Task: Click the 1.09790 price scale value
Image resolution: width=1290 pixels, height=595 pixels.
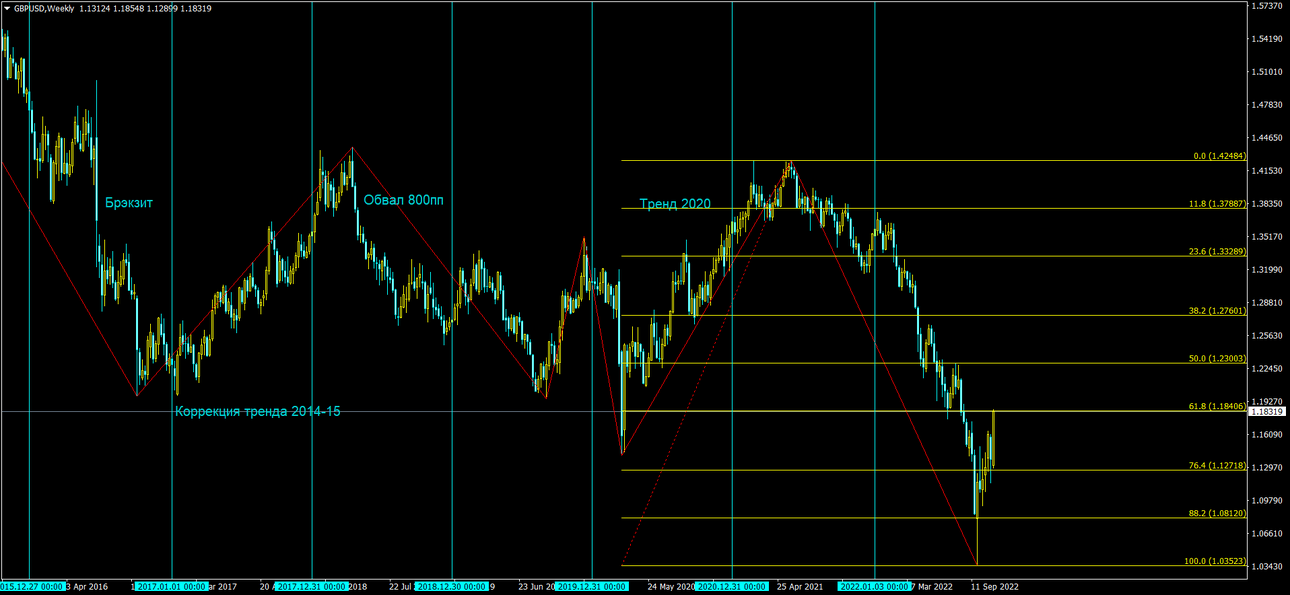Action: click(1267, 501)
